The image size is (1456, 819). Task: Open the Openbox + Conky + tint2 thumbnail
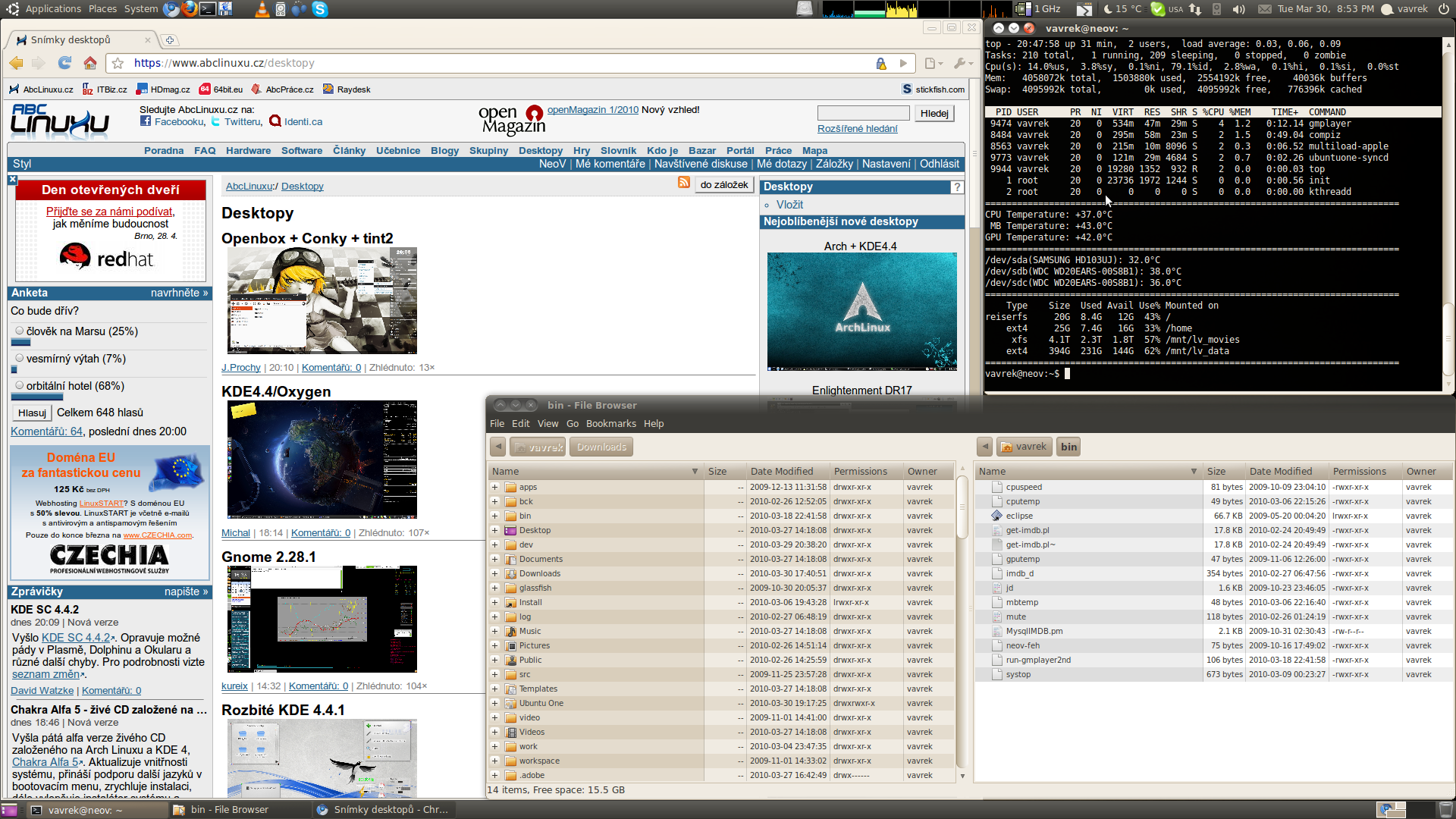pyautogui.click(x=322, y=301)
